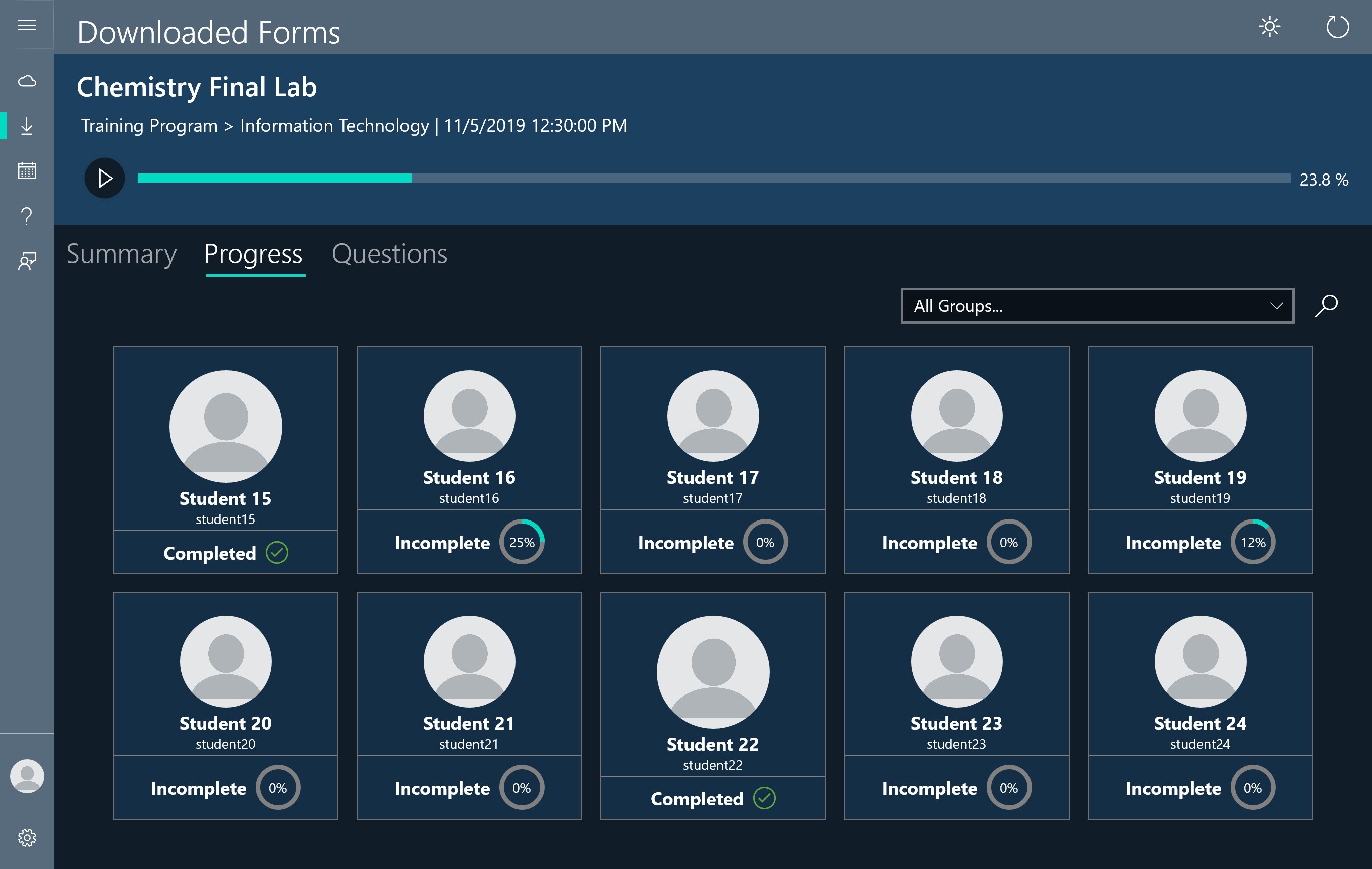Click the search magnifier icon

coord(1326,306)
